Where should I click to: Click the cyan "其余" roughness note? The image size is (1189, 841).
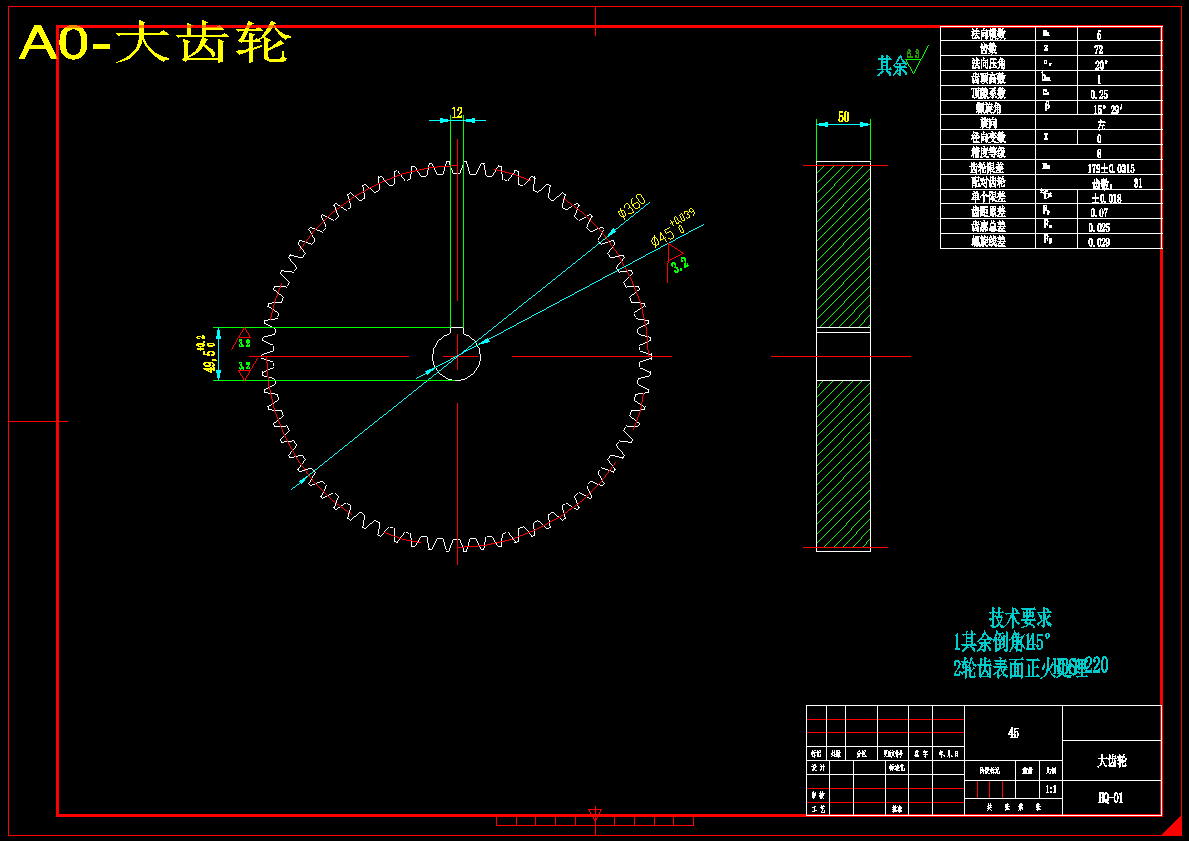893,66
